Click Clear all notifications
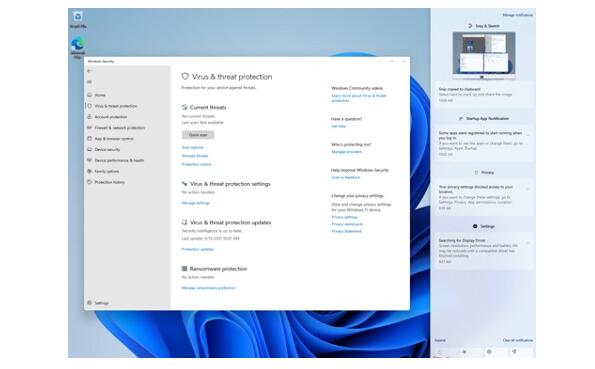The height and width of the screenshot is (369, 595). (518, 340)
